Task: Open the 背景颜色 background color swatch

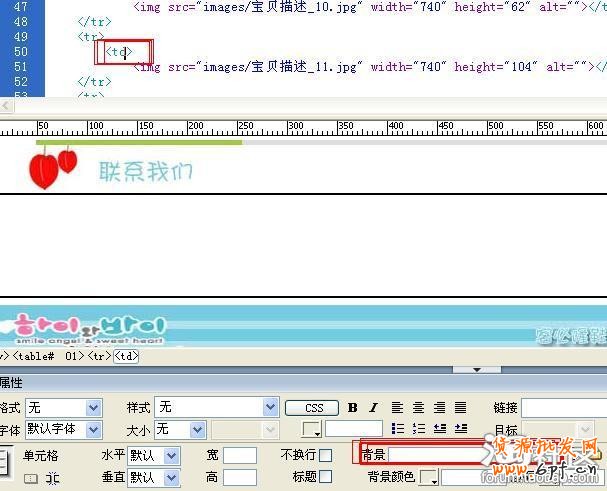Action: [428, 477]
